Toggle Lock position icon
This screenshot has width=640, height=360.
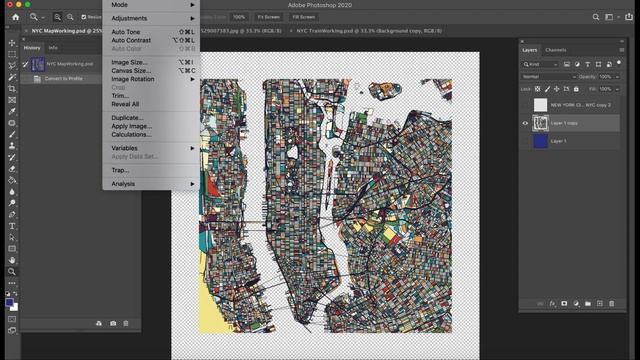click(557, 89)
